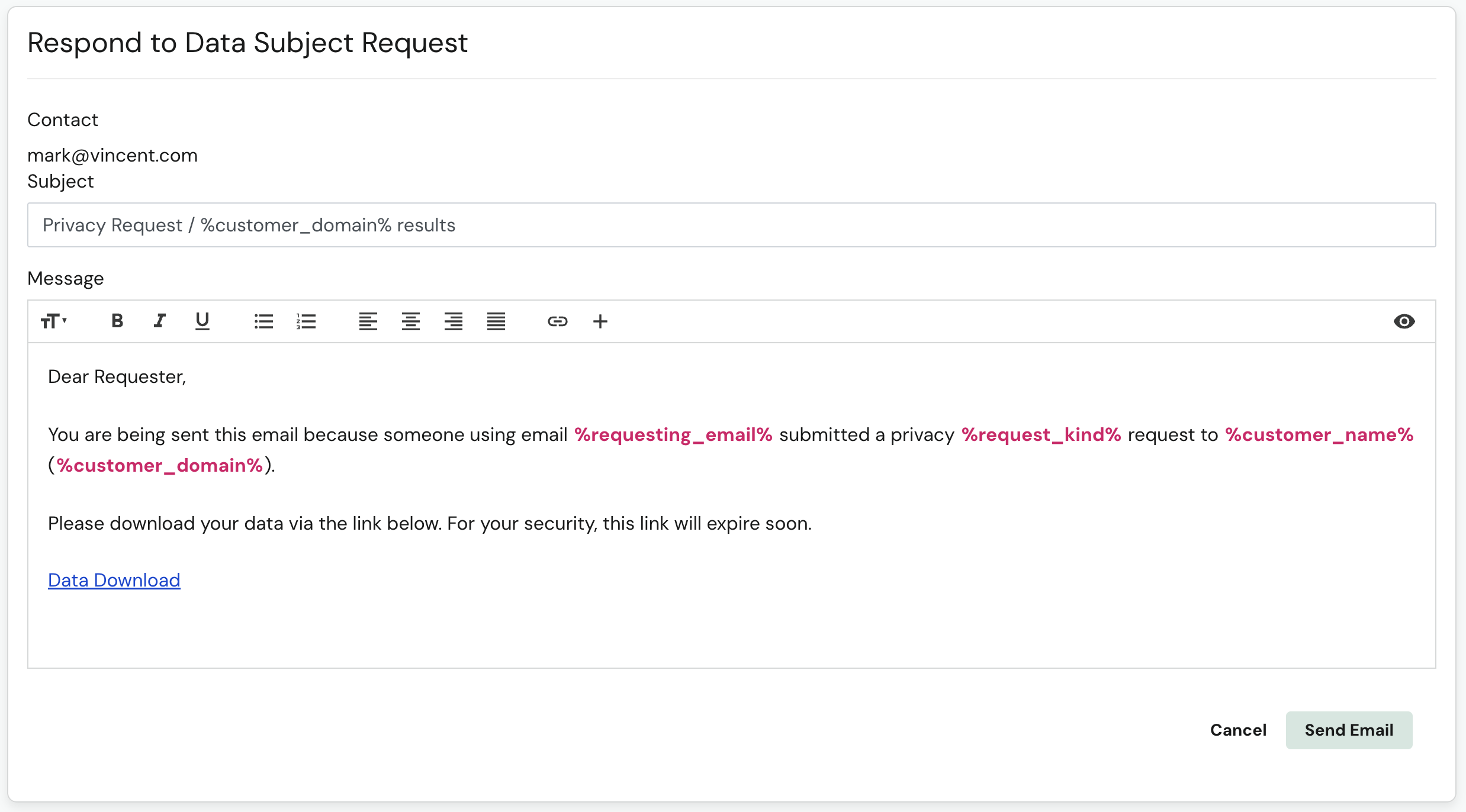Select right text alignment option

point(439,321)
